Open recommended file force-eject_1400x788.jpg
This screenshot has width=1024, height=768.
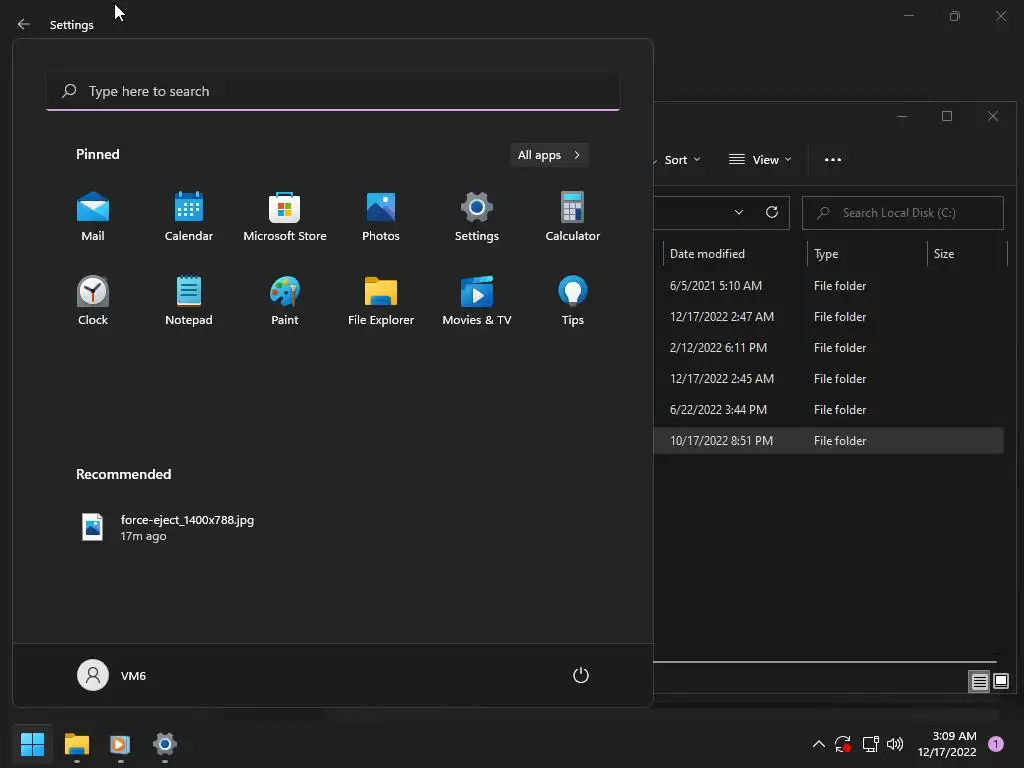(x=167, y=527)
